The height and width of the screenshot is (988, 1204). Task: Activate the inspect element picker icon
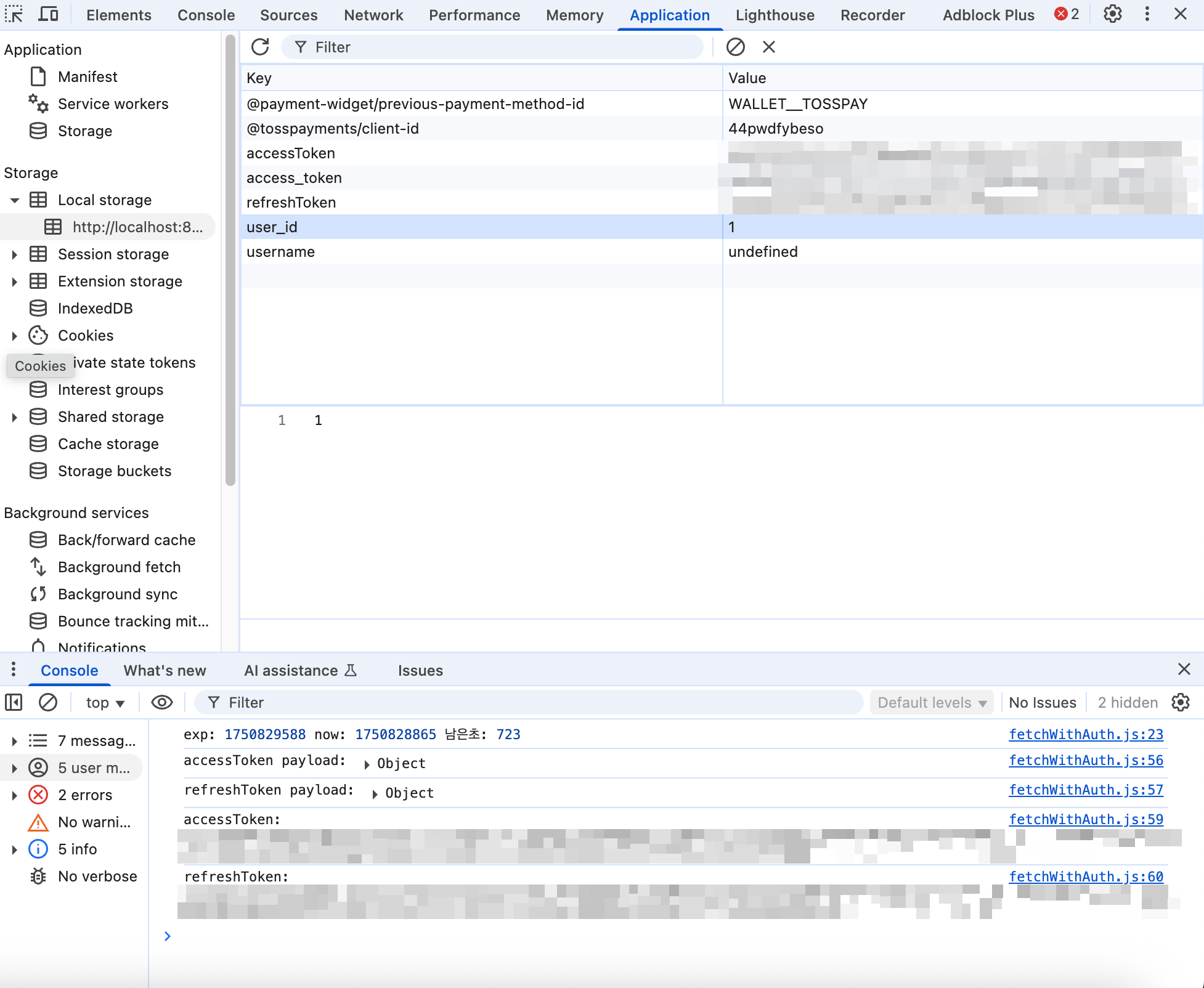[x=14, y=14]
